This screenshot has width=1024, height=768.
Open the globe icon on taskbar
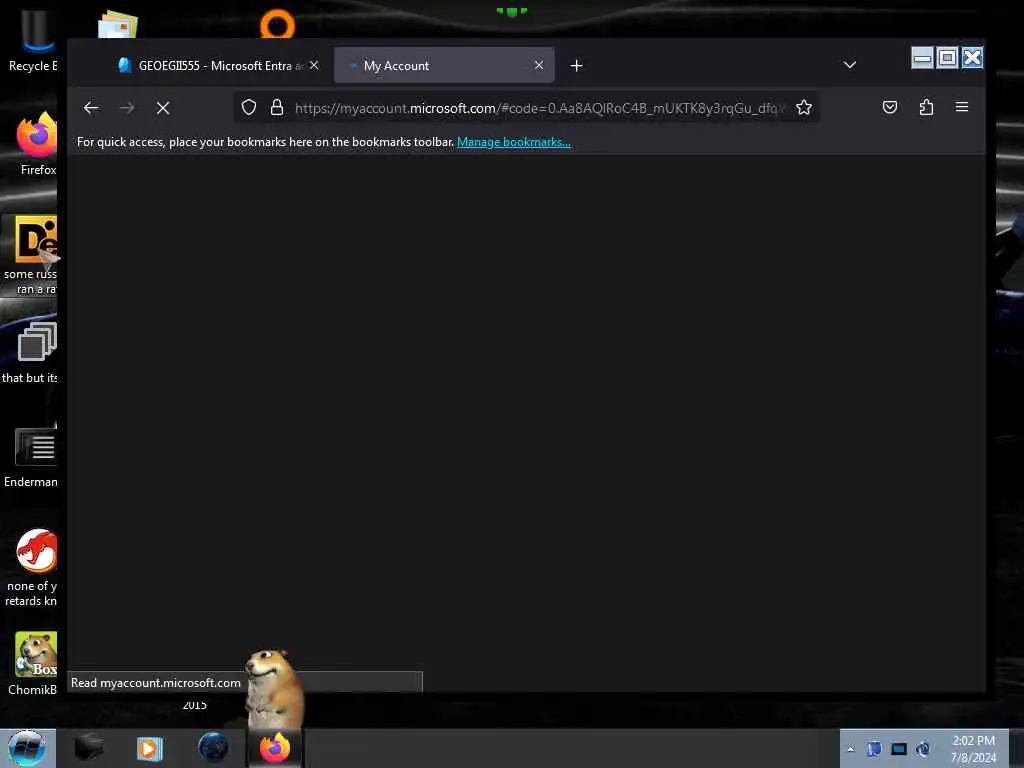click(213, 748)
